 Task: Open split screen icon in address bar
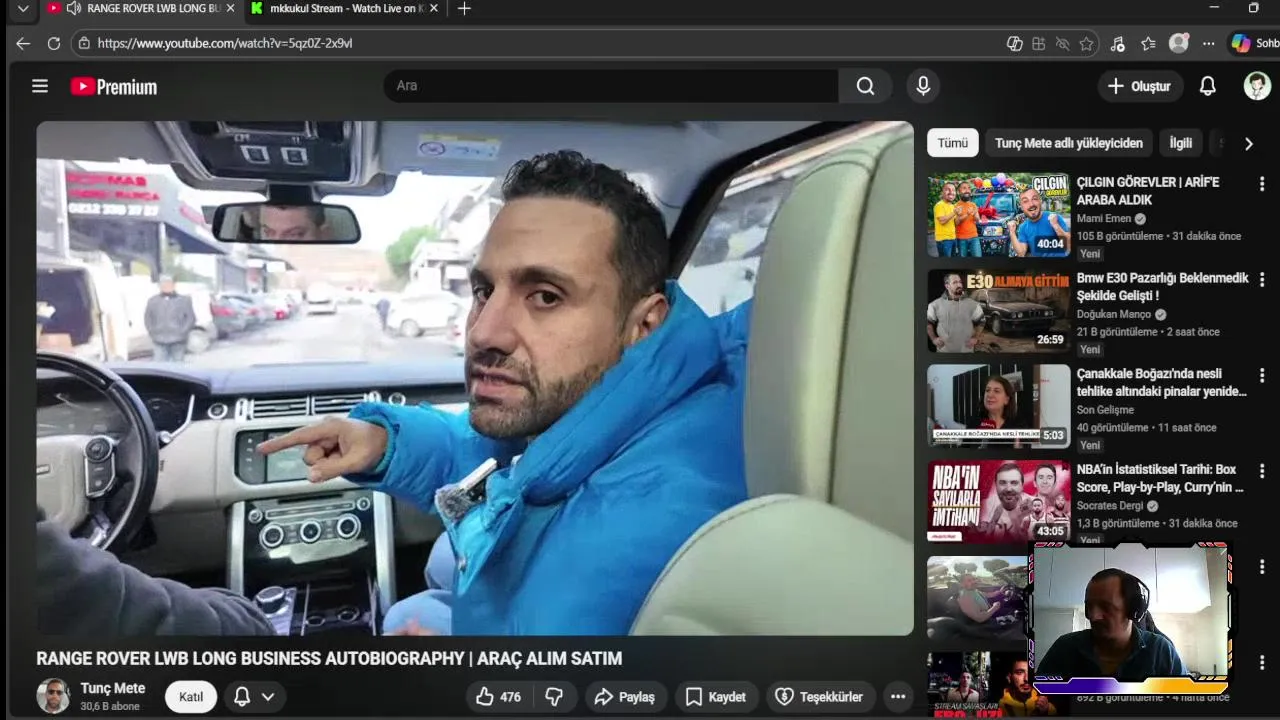[x=1038, y=43]
